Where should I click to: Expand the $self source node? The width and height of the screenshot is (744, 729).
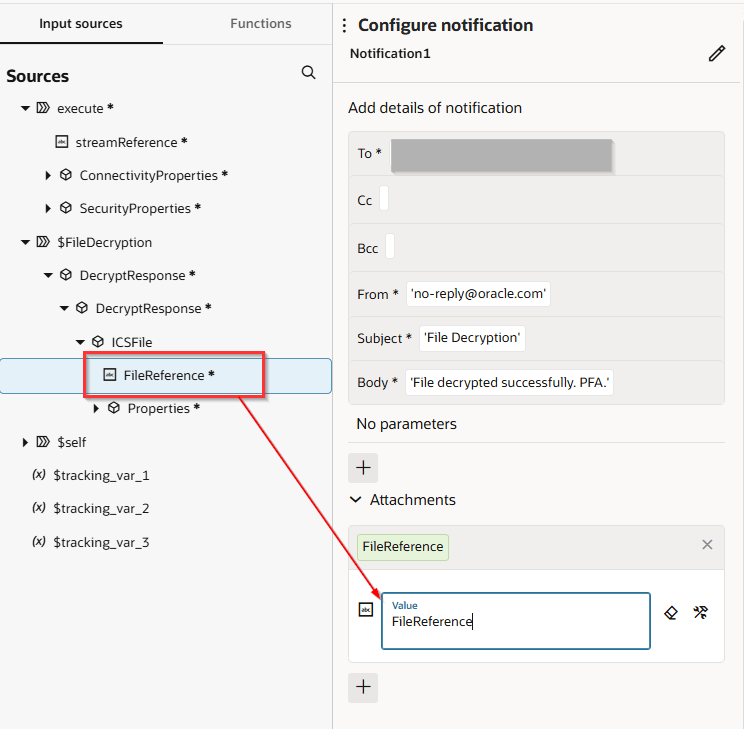pos(25,442)
